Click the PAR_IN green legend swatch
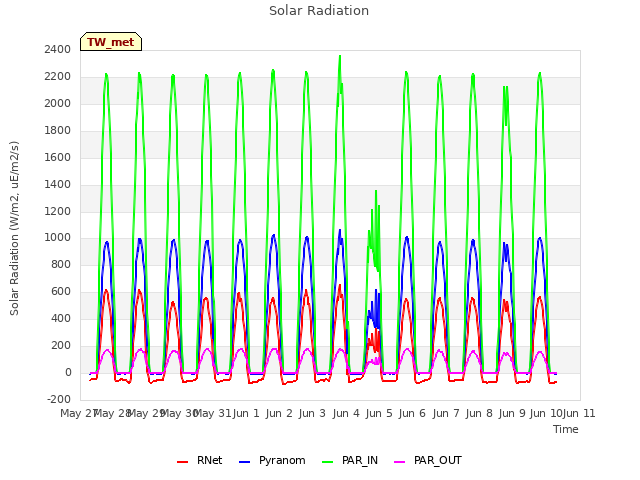640x480 pixels. [328, 462]
